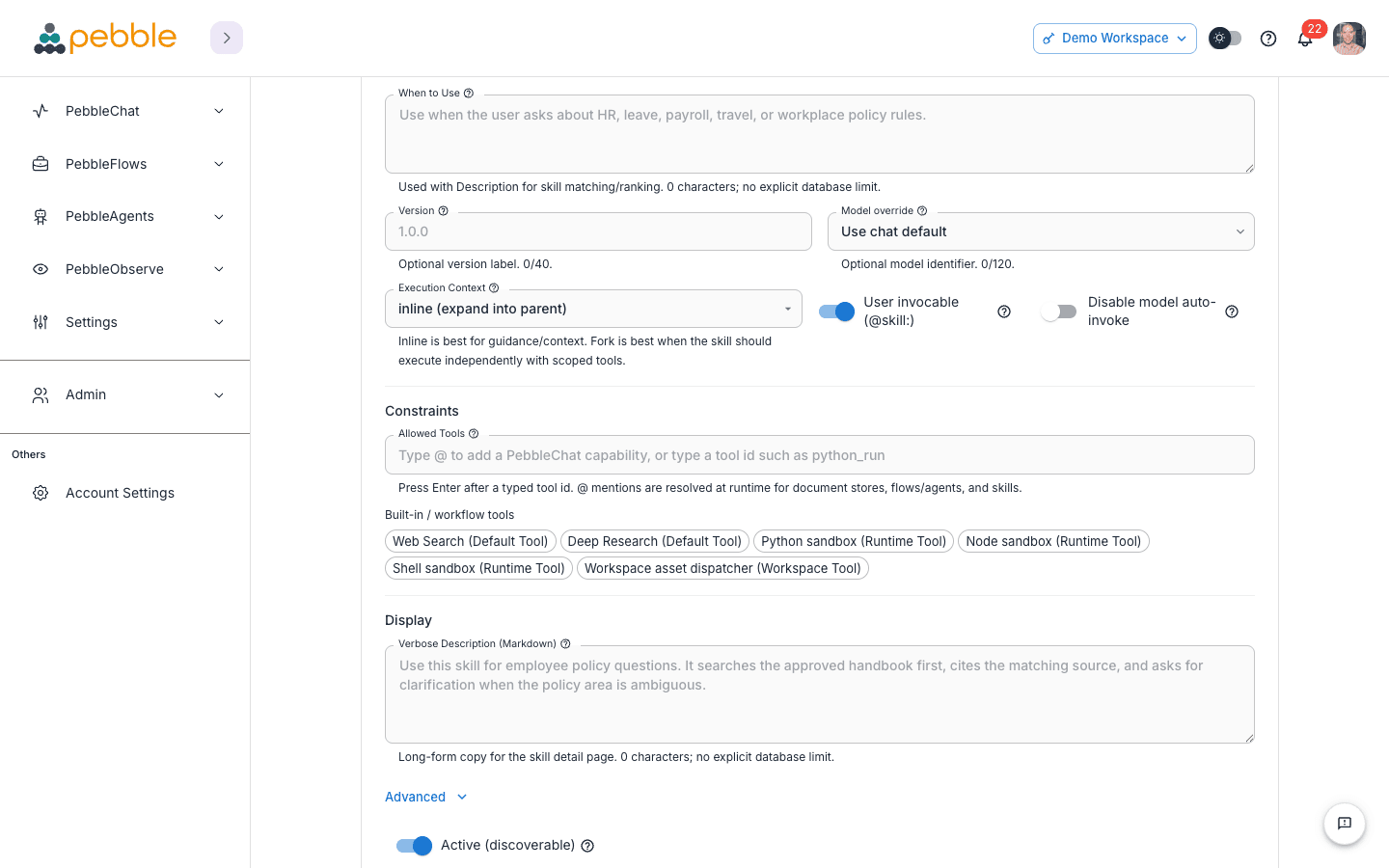The height and width of the screenshot is (868, 1389).
Task: Show help for When to Use field
Action: (x=469, y=94)
